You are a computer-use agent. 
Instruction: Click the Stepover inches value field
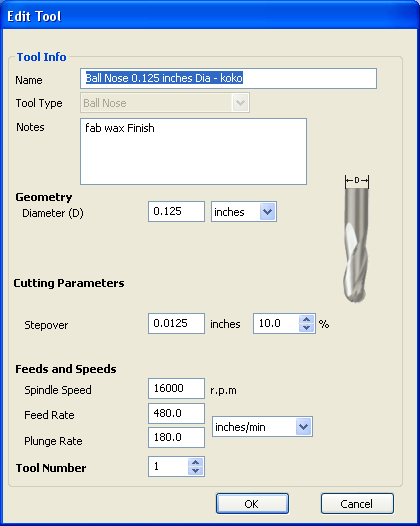pyautogui.click(x=176, y=323)
